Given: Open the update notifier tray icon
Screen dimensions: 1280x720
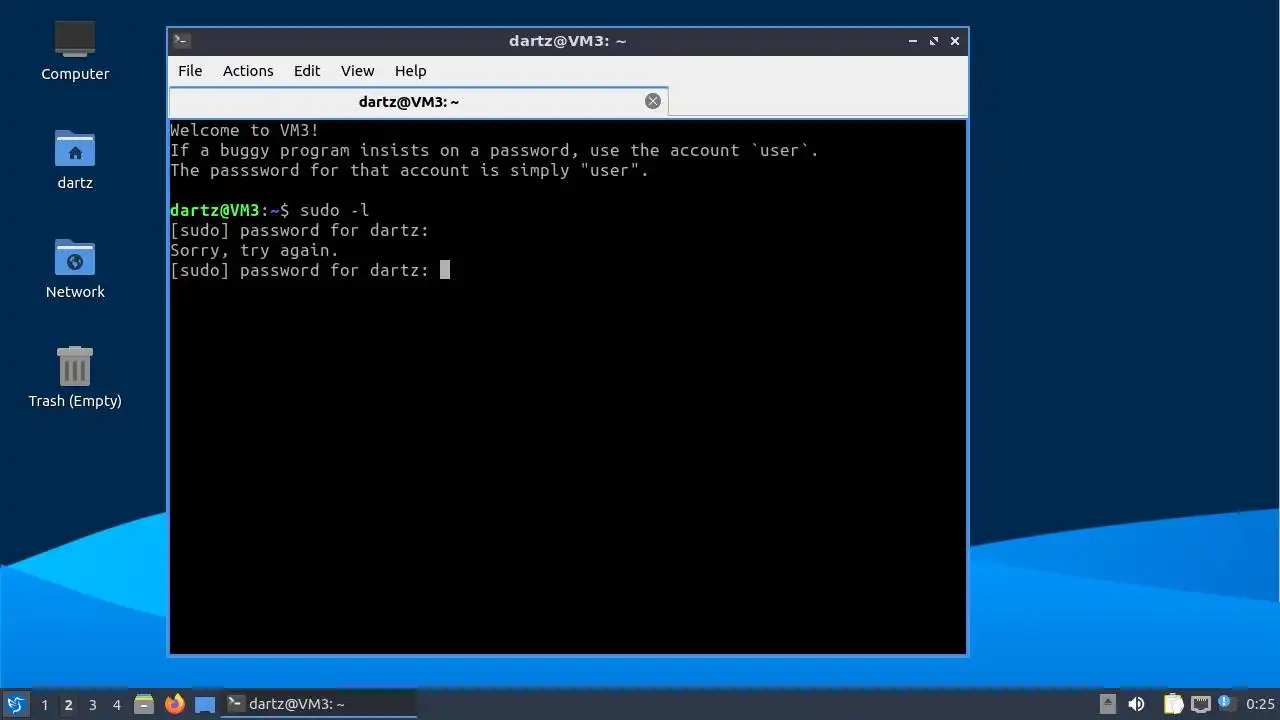Looking at the screenshot, I should [1226, 703].
